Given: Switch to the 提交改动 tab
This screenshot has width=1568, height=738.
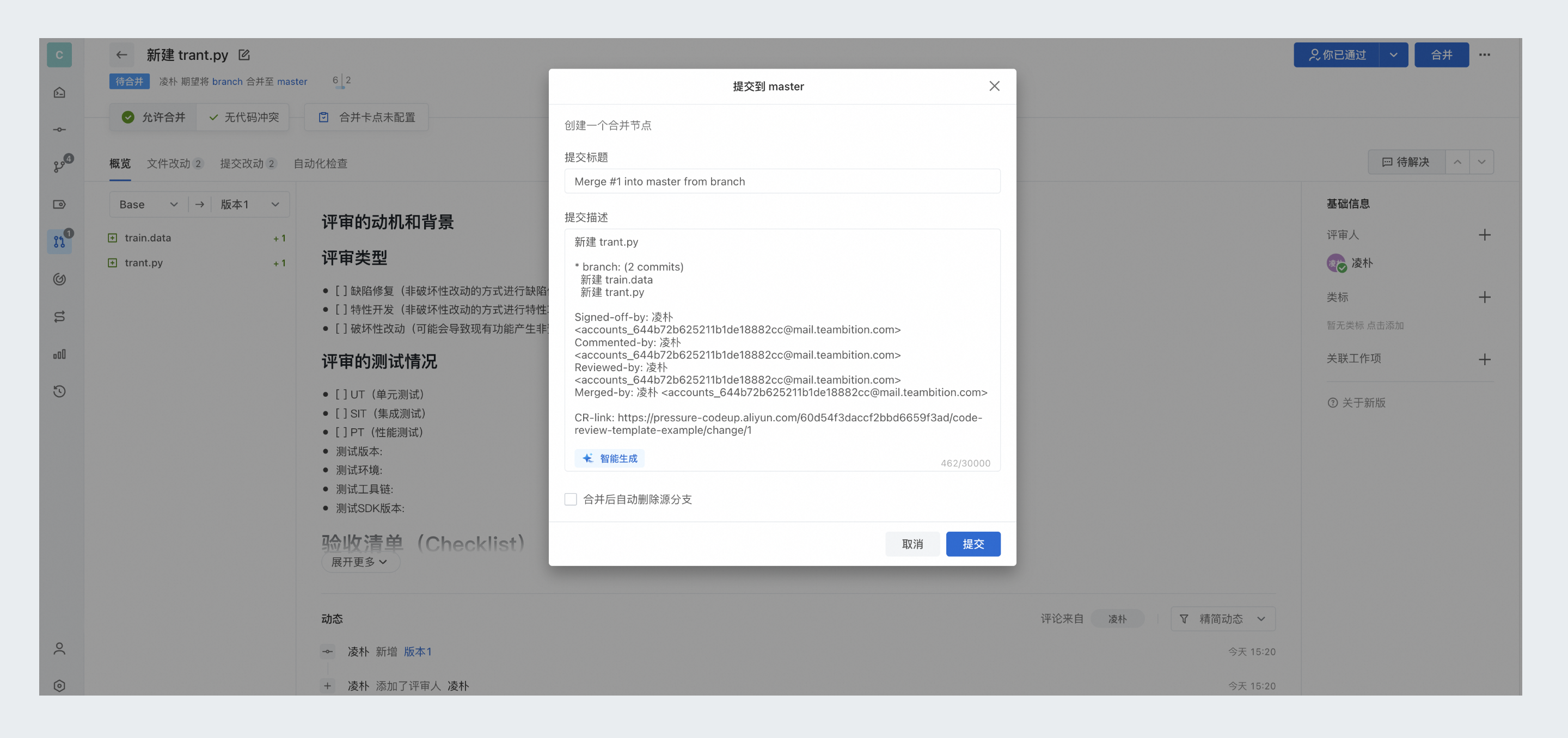Looking at the screenshot, I should pos(248,163).
